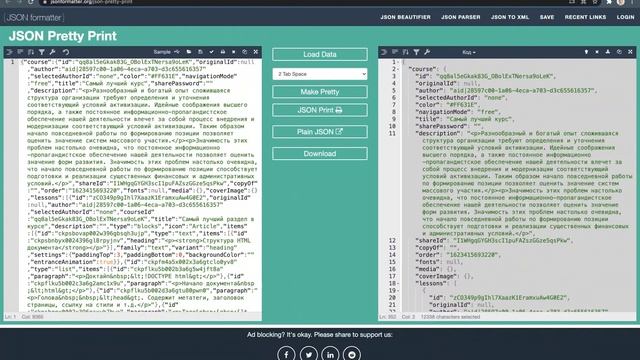Click the download icon in right output toolbar
The width and height of the screenshot is (640, 360).
[608, 52]
